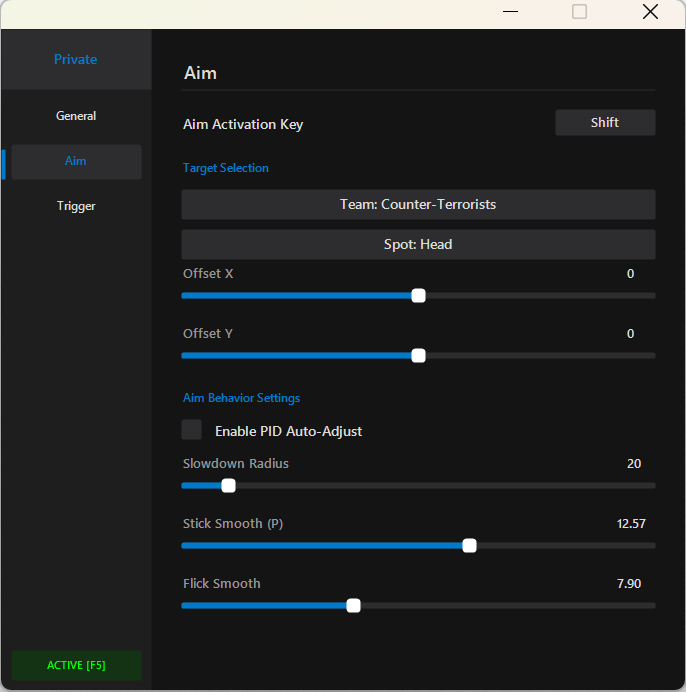Cycle the Team: Counter-Terrorists selector
Viewport: 686px width, 692px height.
coord(418,204)
